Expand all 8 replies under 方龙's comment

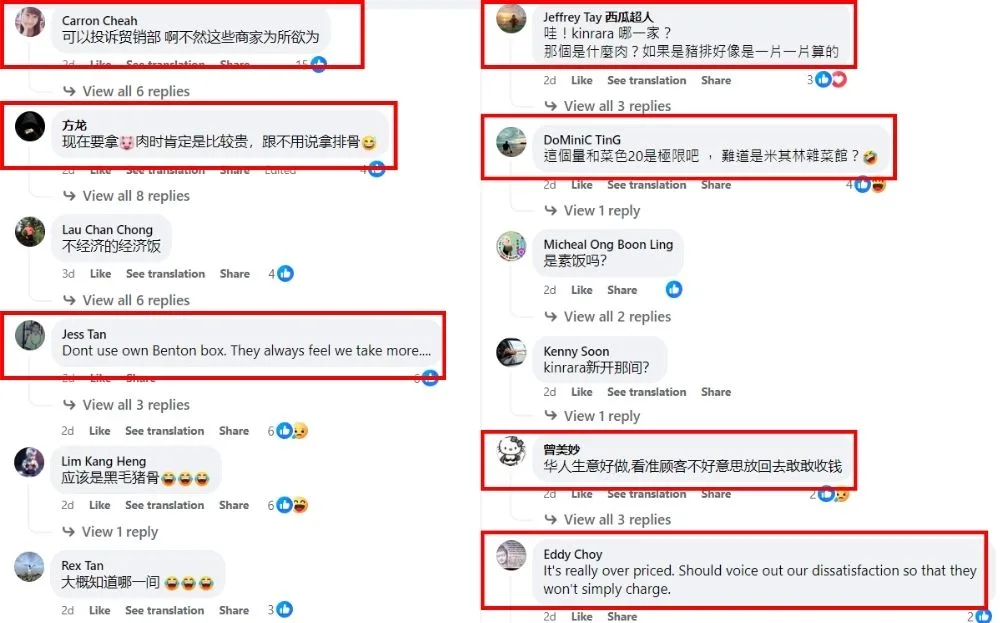pos(126,196)
